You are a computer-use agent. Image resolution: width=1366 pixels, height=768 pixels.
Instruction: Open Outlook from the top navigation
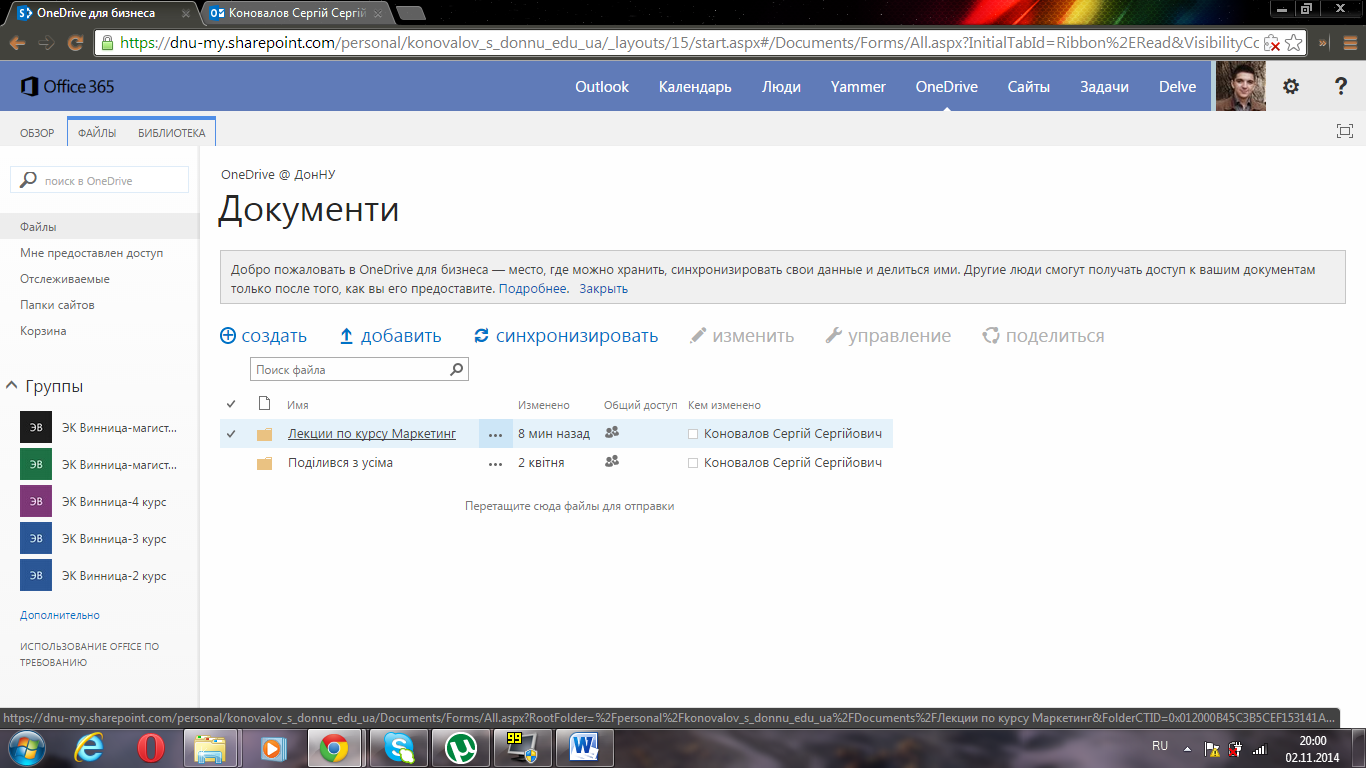602,87
